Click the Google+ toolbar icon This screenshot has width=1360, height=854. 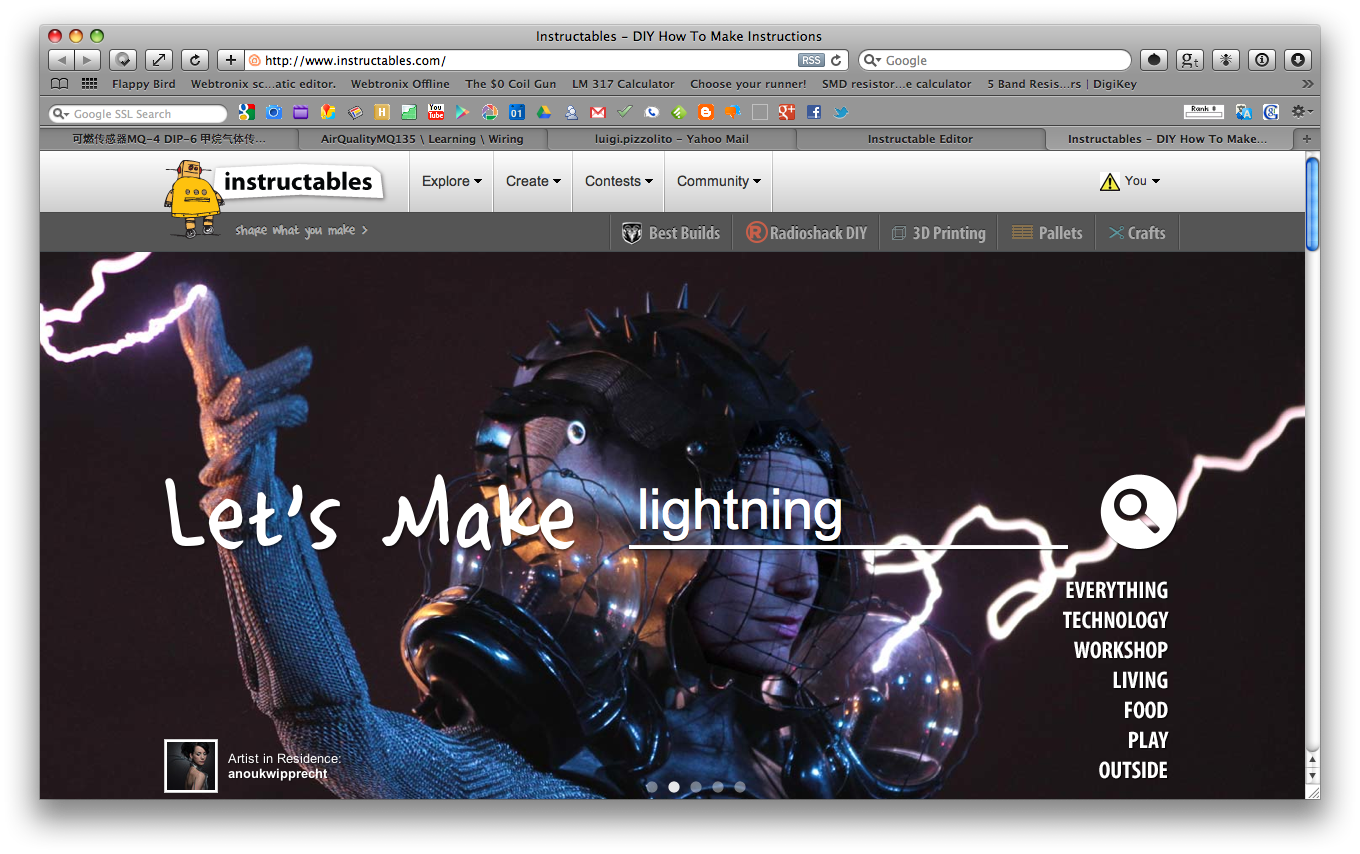point(787,112)
